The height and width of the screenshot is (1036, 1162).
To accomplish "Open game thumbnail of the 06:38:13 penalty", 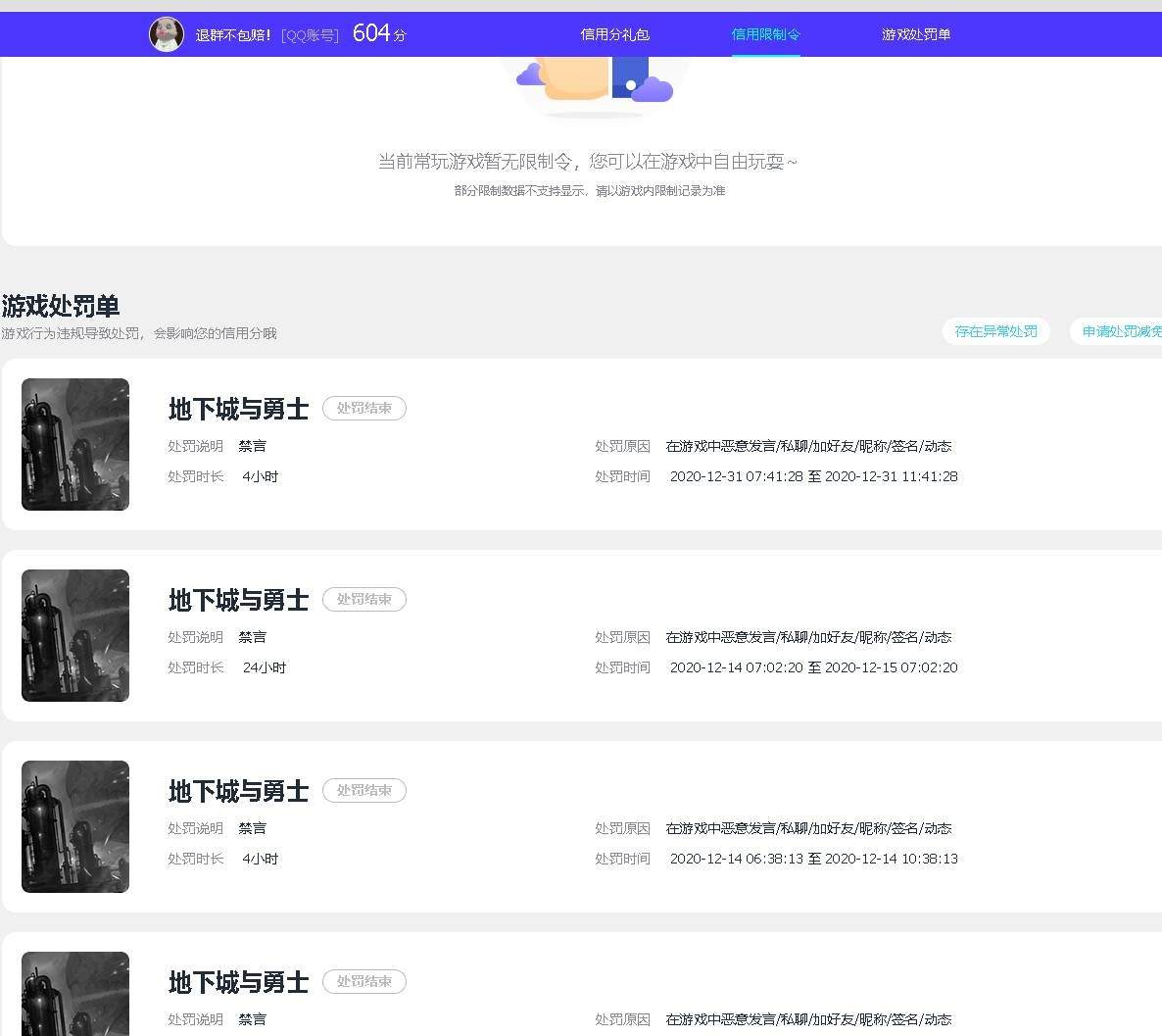I will 75,827.
